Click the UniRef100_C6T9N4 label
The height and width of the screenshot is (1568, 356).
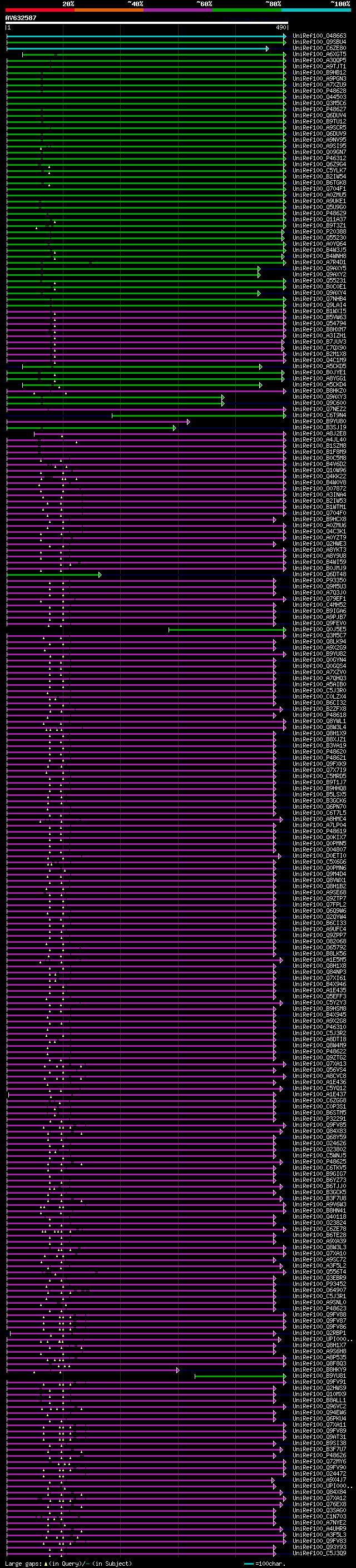(x=319, y=415)
